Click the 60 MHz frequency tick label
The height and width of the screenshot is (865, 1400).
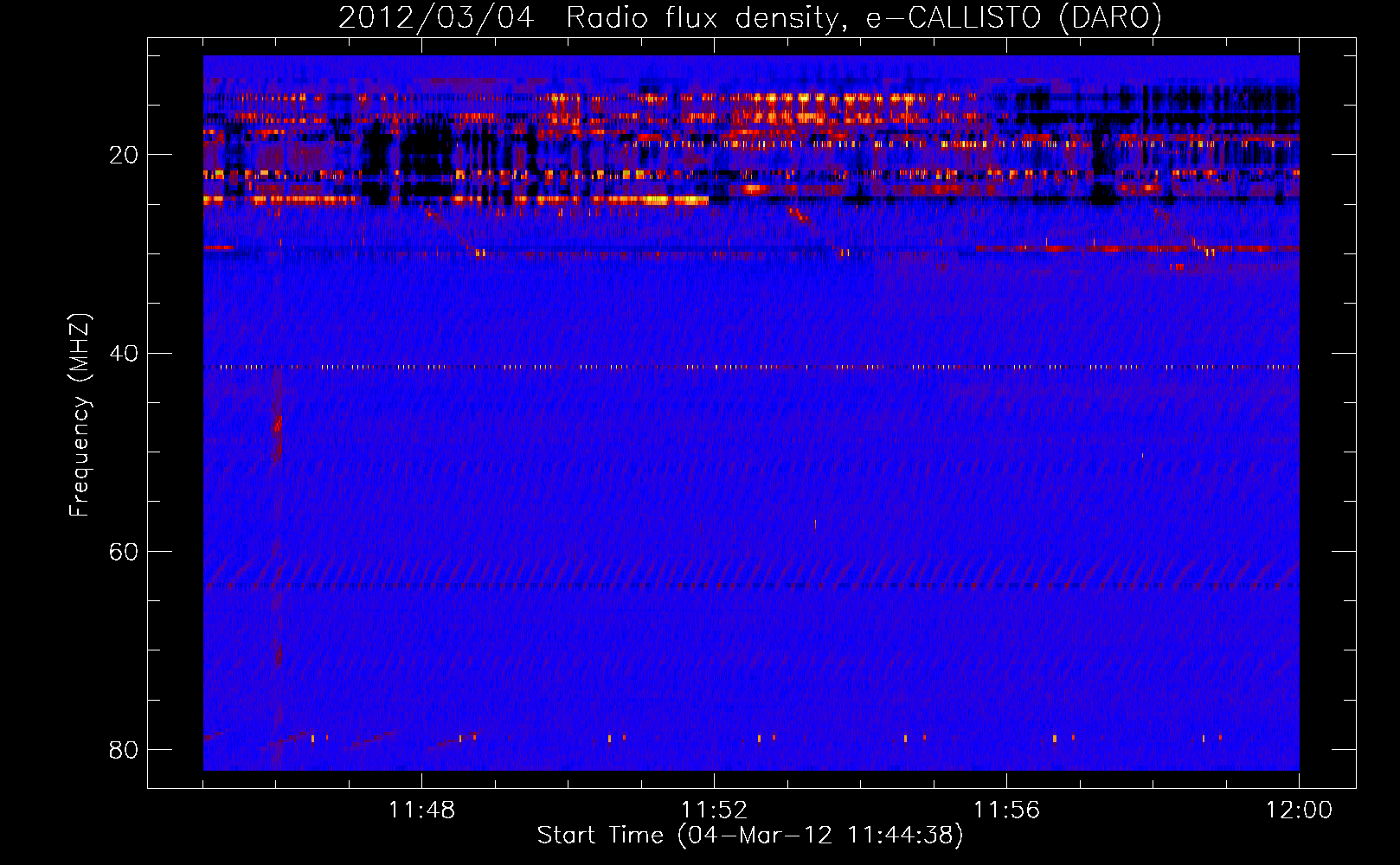124,552
